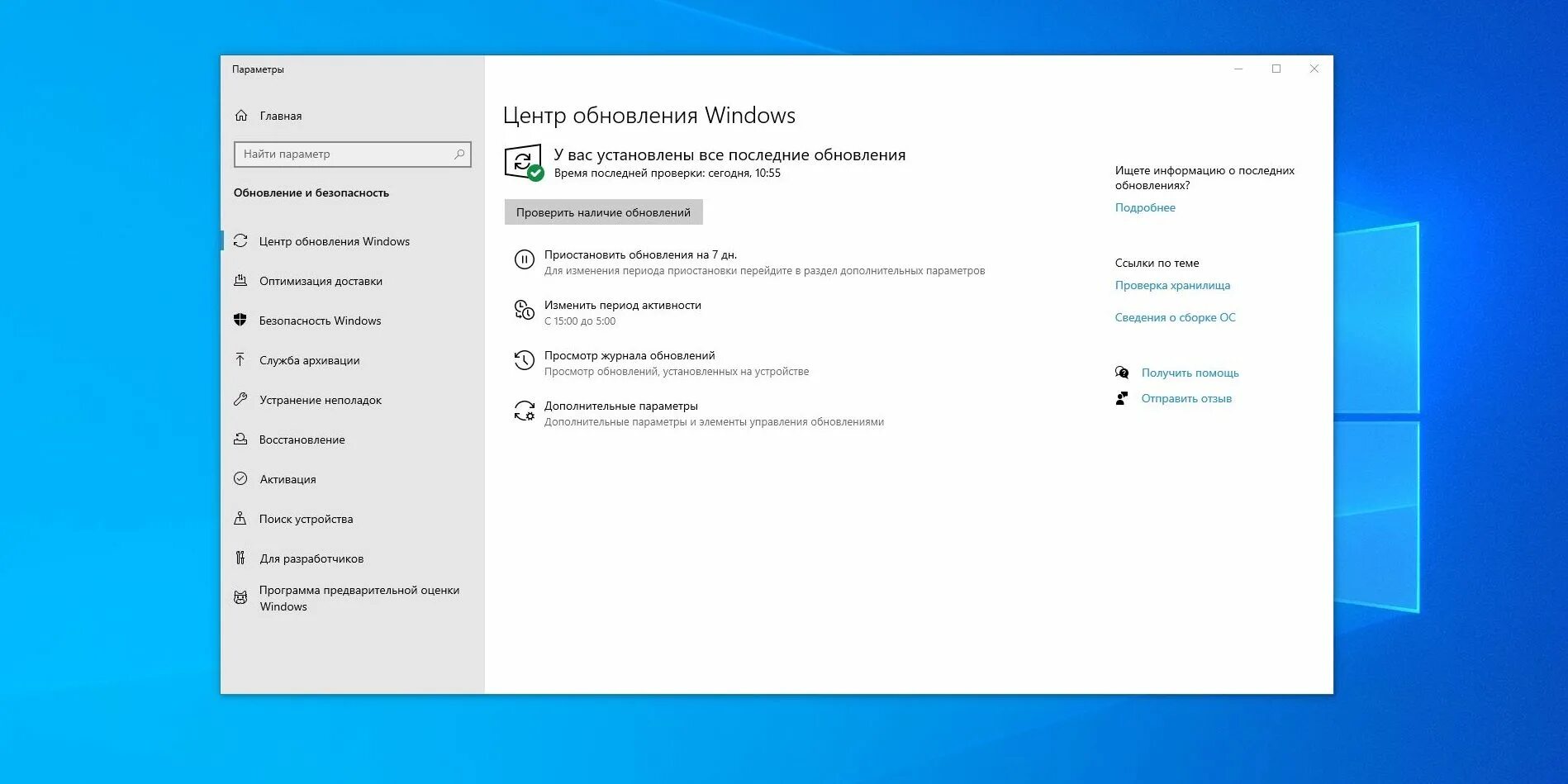Click the Backup upward arrow icon

point(240,360)
